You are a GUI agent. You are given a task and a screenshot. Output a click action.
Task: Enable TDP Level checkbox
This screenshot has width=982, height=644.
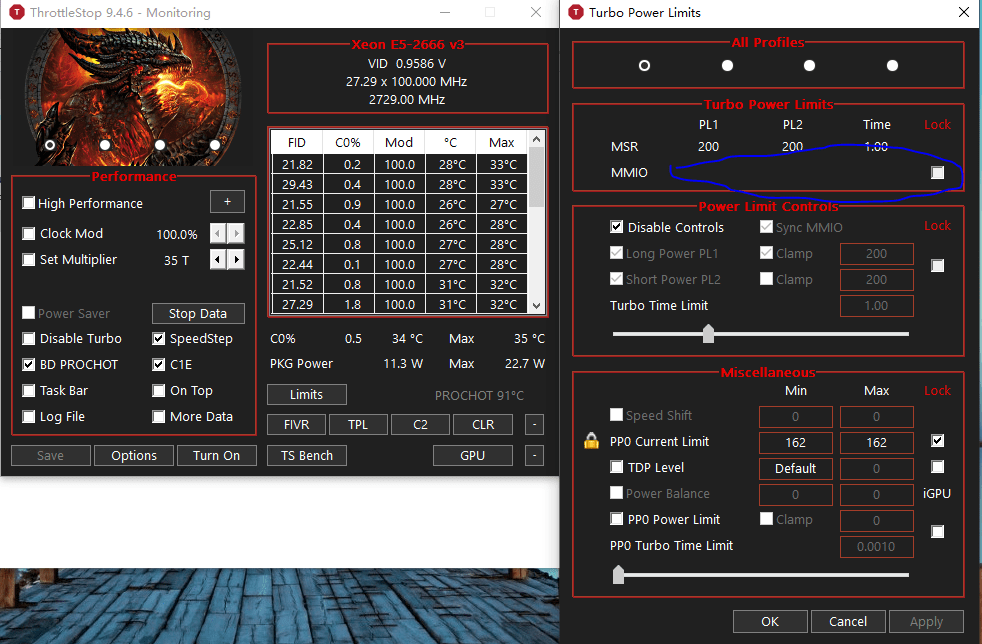(617, 467)
